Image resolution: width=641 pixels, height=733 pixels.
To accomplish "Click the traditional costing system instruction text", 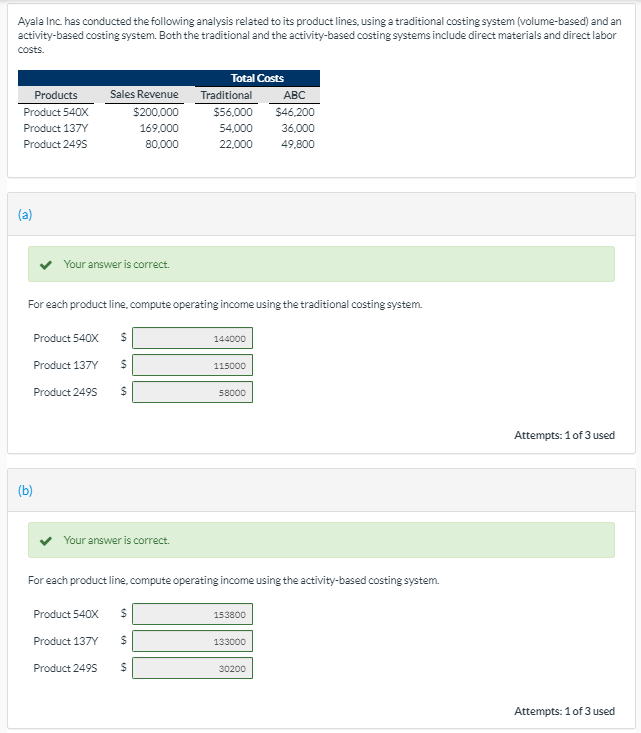I will [x=225, y=304].
